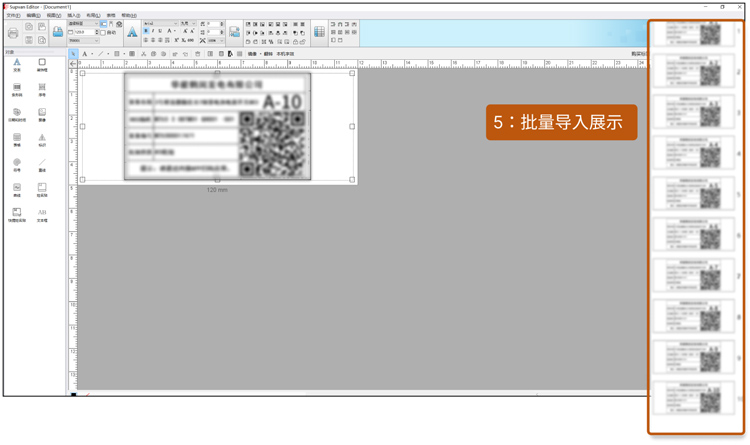The image size is (750, 445).
Task: Click the superscript X icon
Action: [x=176, y=40]
